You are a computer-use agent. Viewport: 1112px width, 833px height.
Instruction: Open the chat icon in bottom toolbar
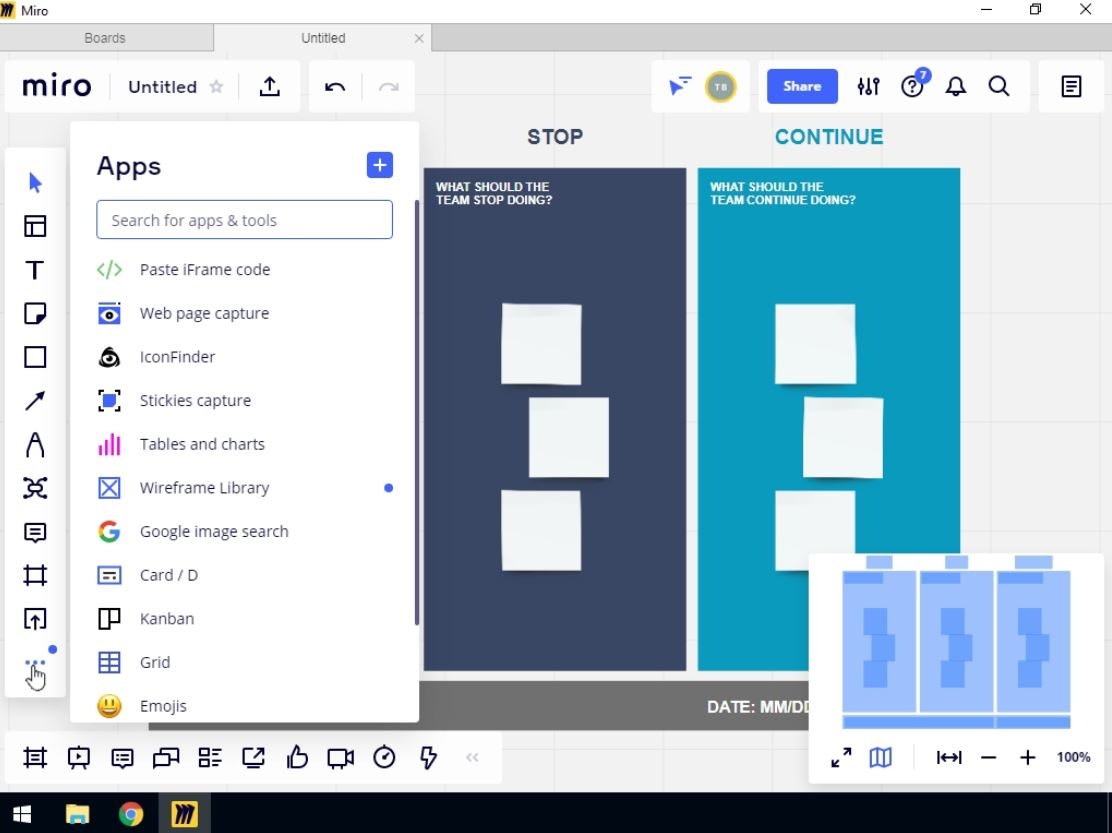pyautogui.click(x=166, y=758)
